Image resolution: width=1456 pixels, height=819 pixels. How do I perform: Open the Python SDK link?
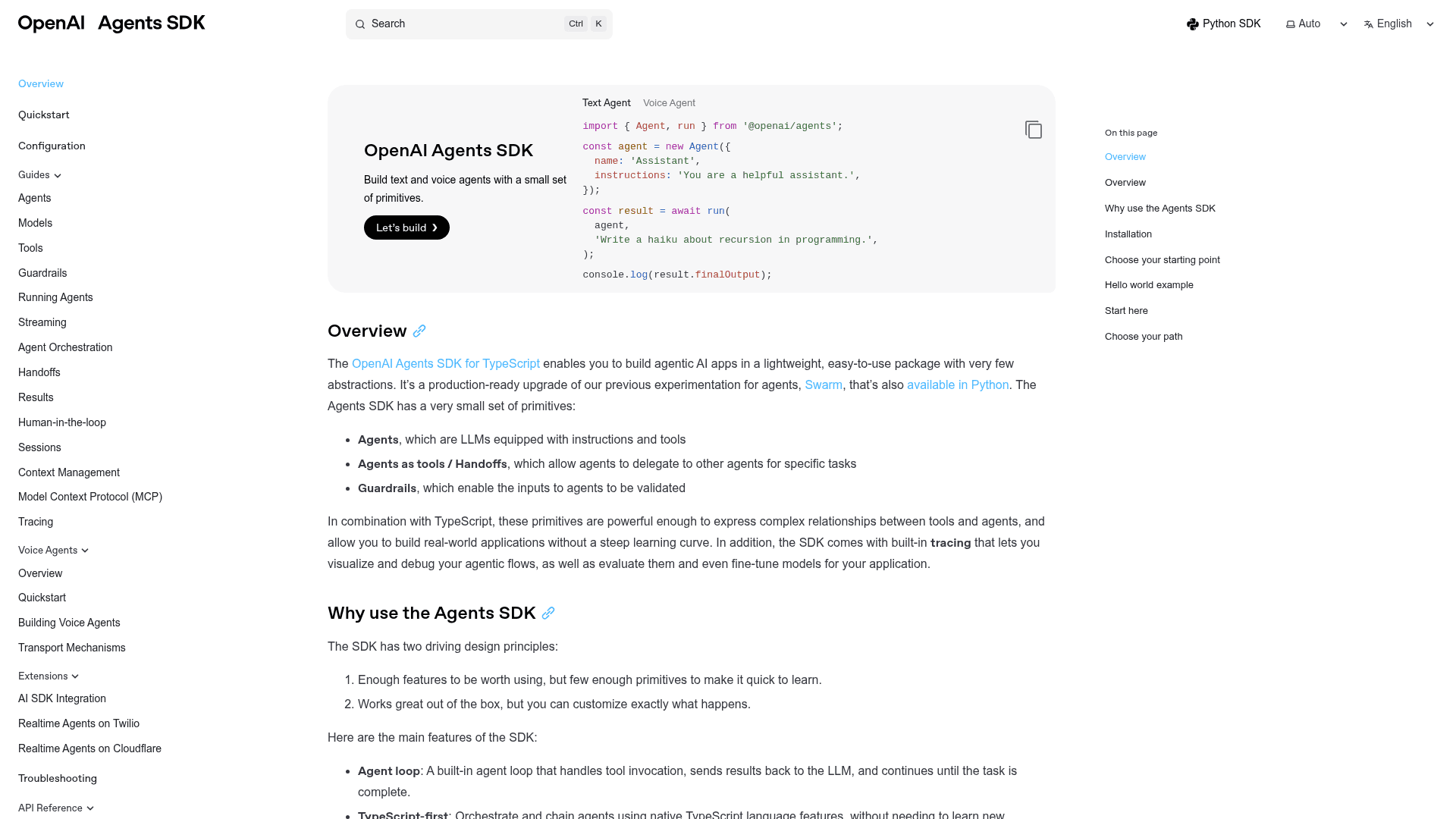(1224, 24)
